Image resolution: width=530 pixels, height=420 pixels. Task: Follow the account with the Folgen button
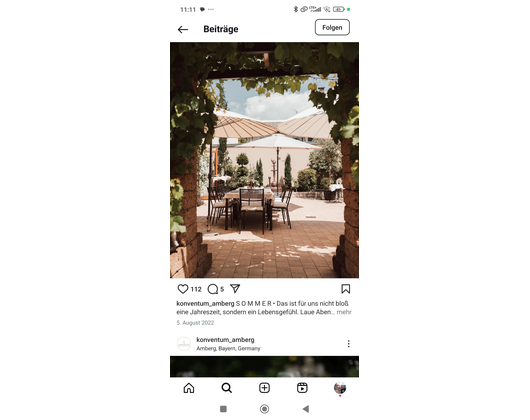tap(332, 27)
